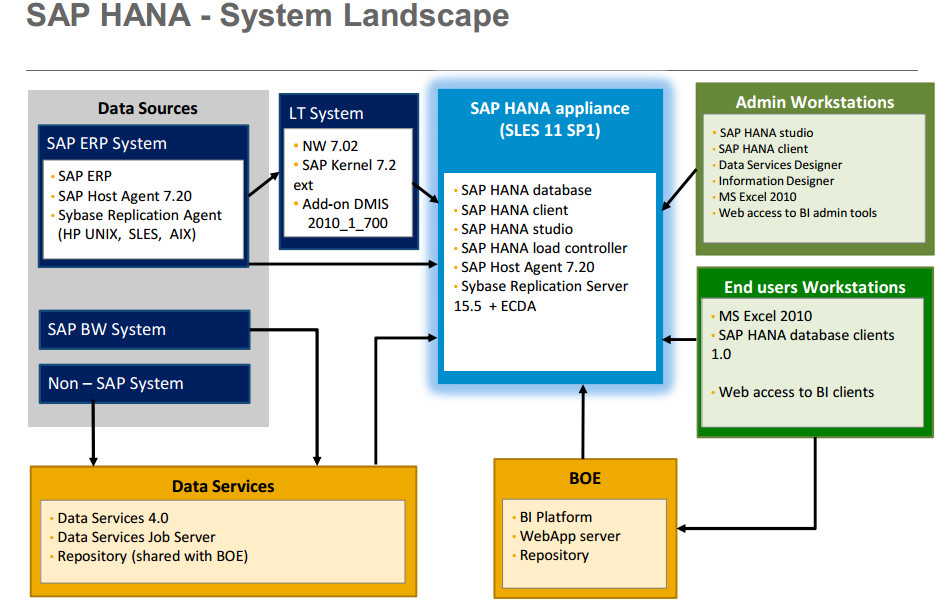Click the End users Workstations header
The height and width of the screenshot is (615, 950).
[x=813, y=287]
